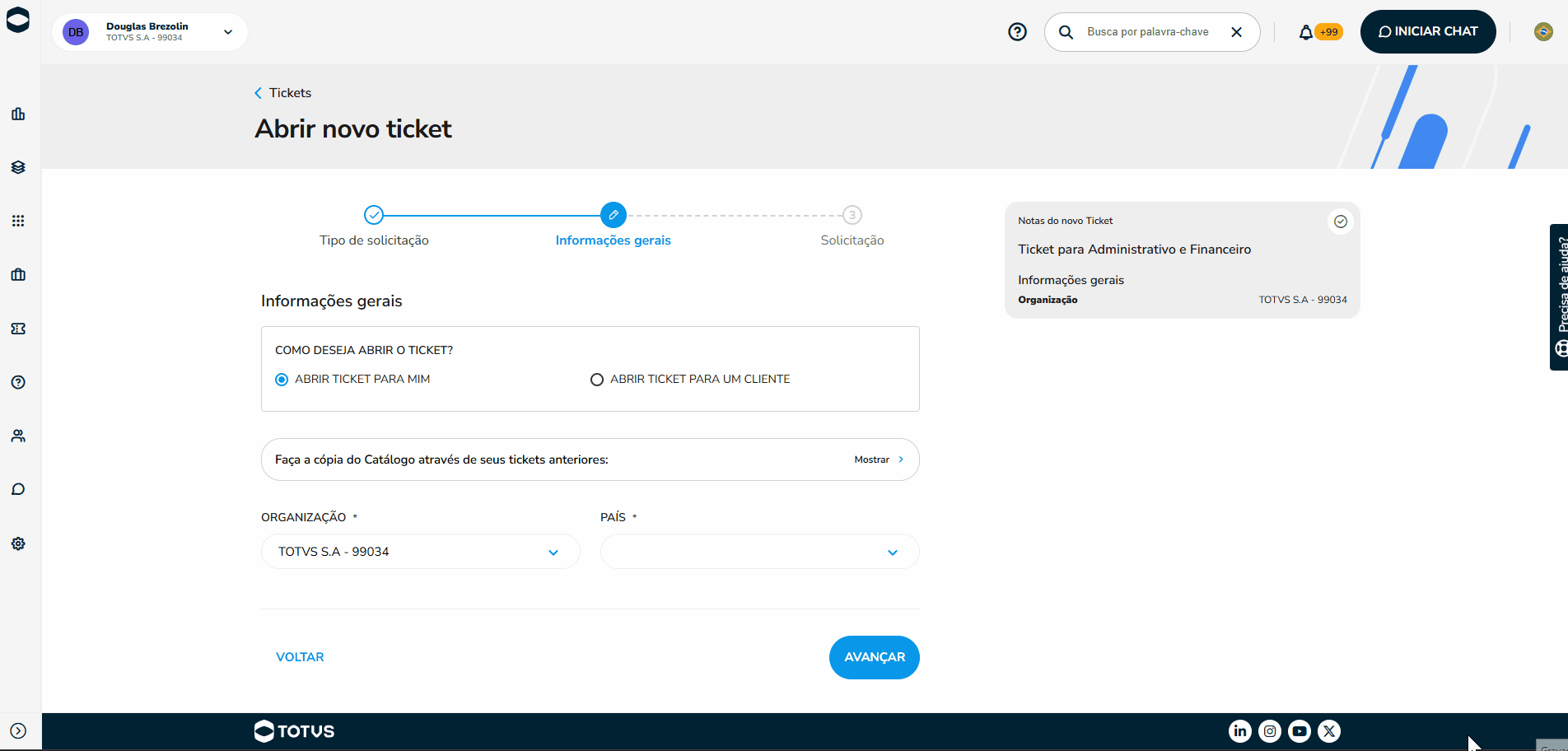Open the briefcase sidebar icon

pyautogui.click(x=18, y=274)
